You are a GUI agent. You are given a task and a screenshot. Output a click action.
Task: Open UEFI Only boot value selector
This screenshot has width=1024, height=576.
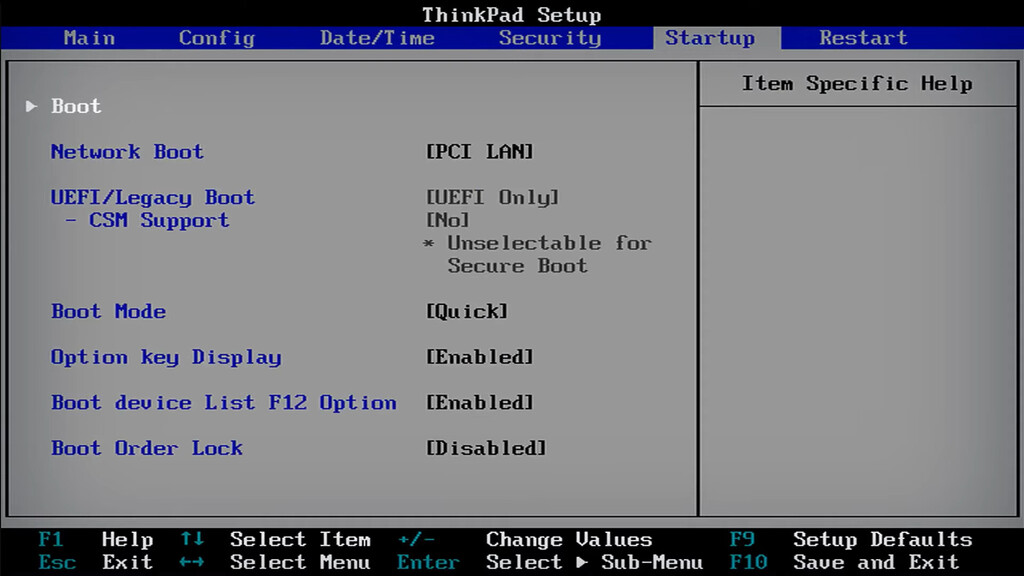pos(492,197)
